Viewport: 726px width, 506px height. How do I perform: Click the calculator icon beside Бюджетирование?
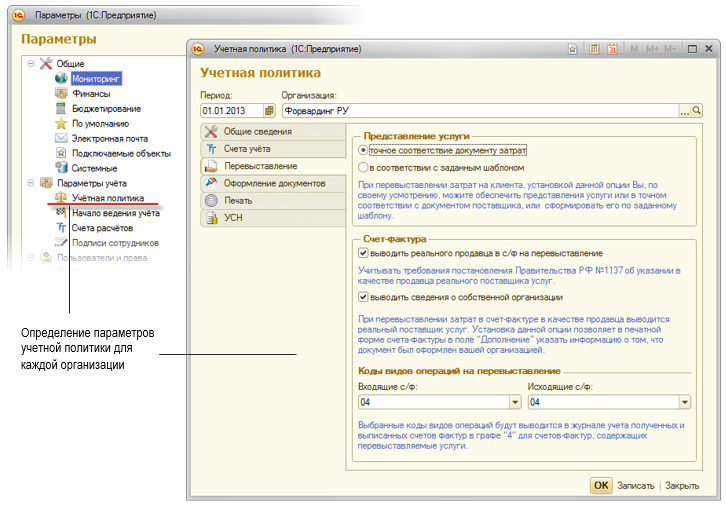(61, 108)
